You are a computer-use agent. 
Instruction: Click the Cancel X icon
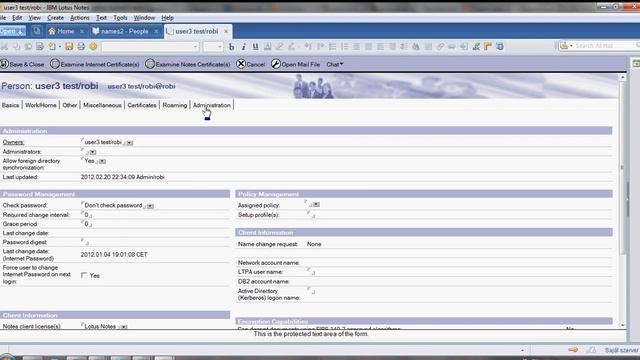241,64
